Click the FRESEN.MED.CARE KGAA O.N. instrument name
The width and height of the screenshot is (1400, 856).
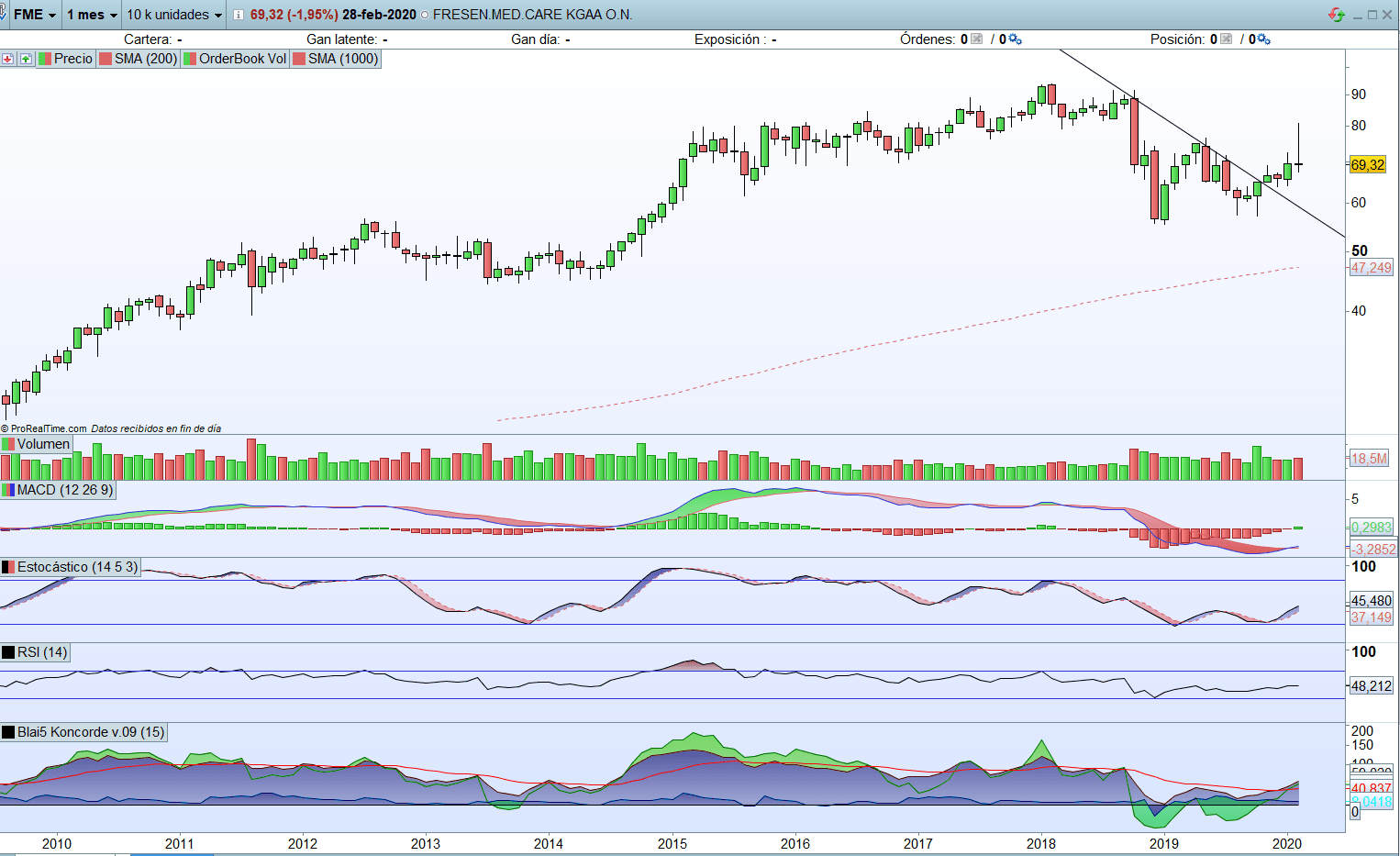coord(533,15)
